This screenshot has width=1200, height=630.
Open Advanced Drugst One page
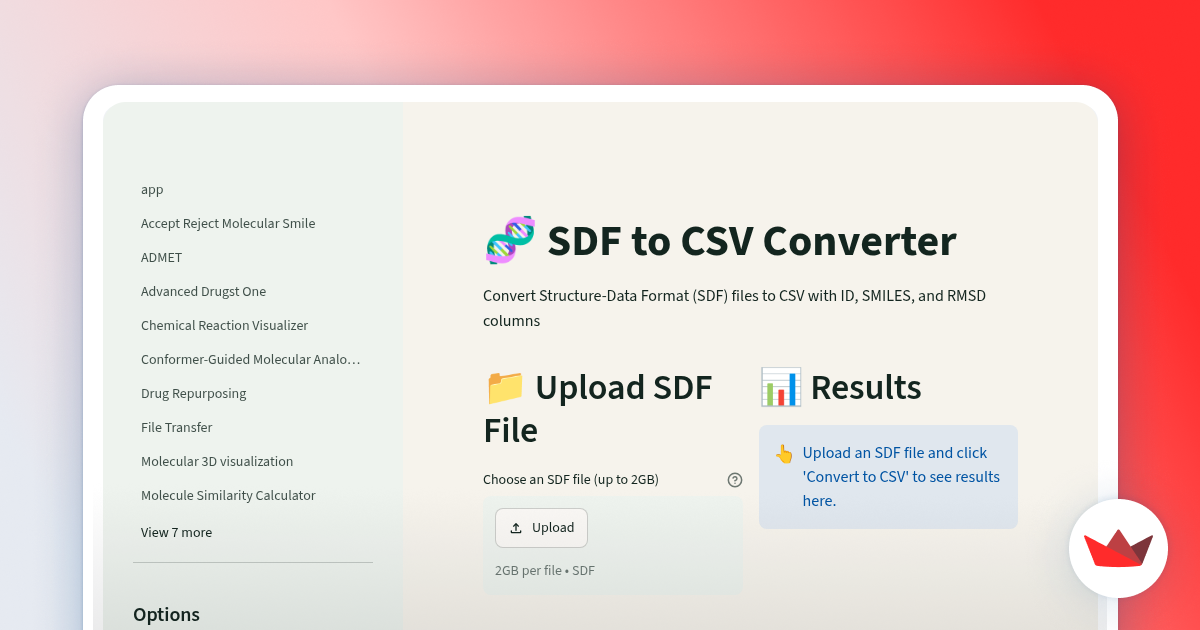point(203,292)
